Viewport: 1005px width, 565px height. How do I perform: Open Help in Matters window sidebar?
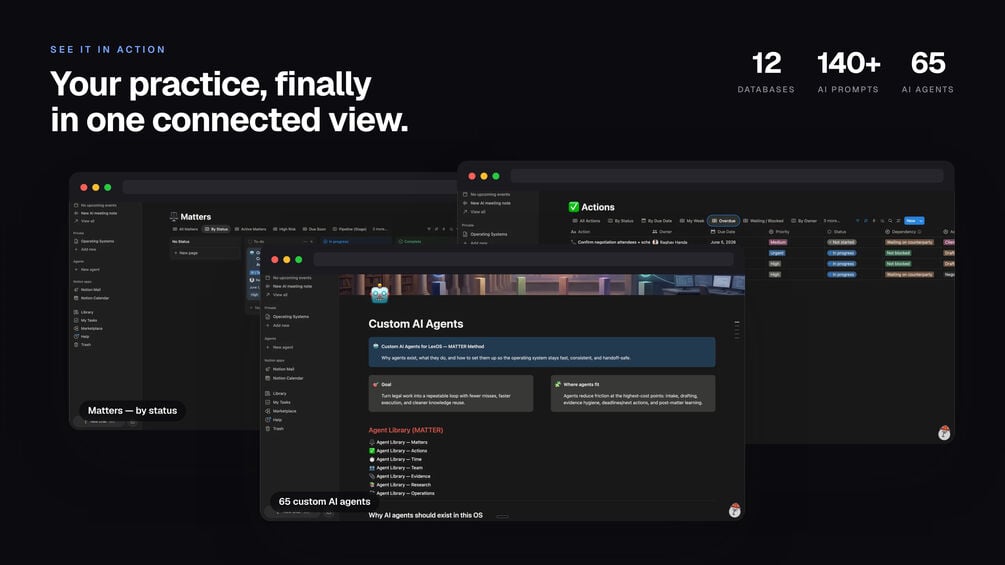coord(82,336)
